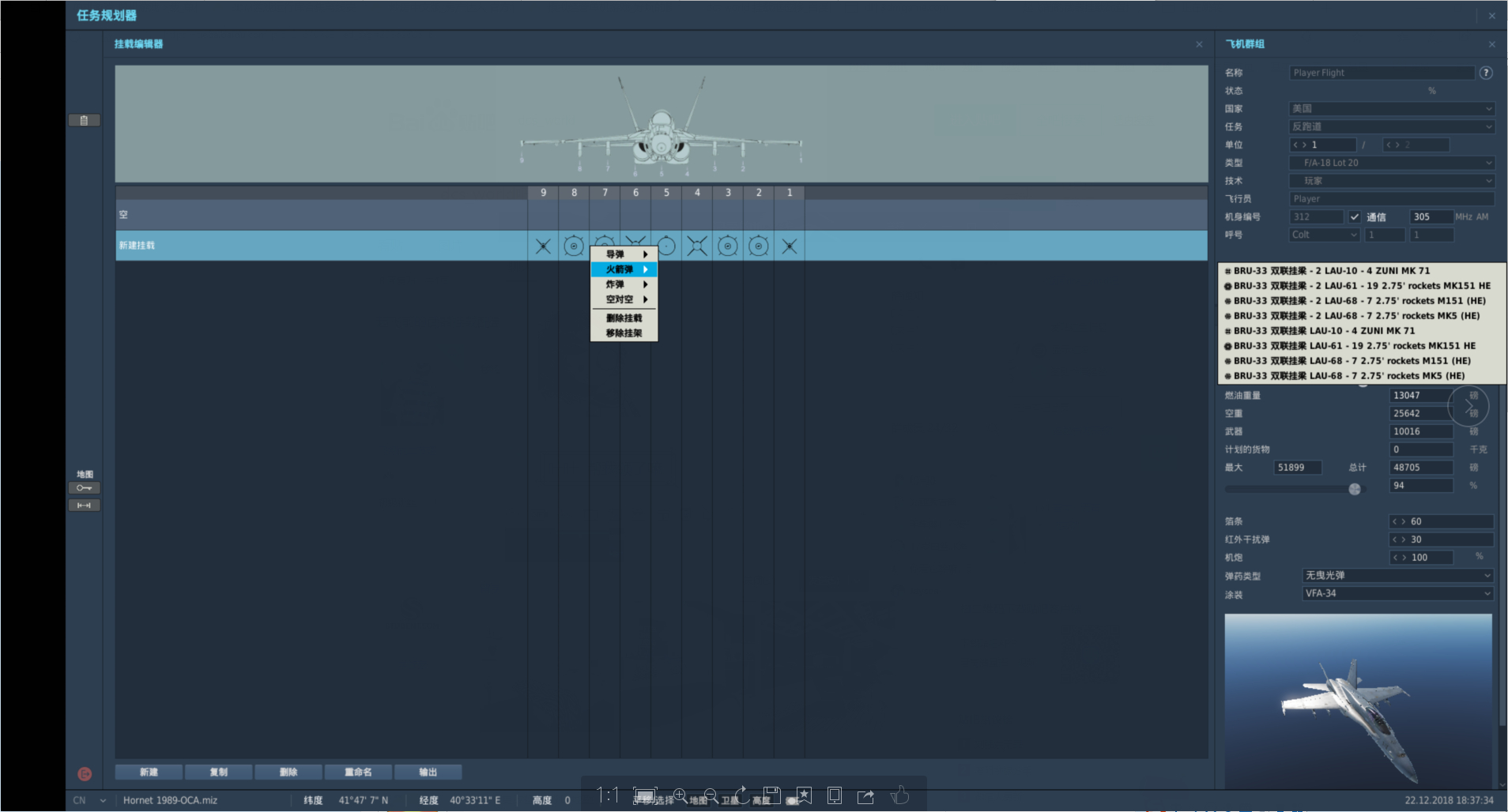The image size is (1508, 812).
Task: Click the rotate image icon
Action: pyautogui.click(x=742, y=795)
